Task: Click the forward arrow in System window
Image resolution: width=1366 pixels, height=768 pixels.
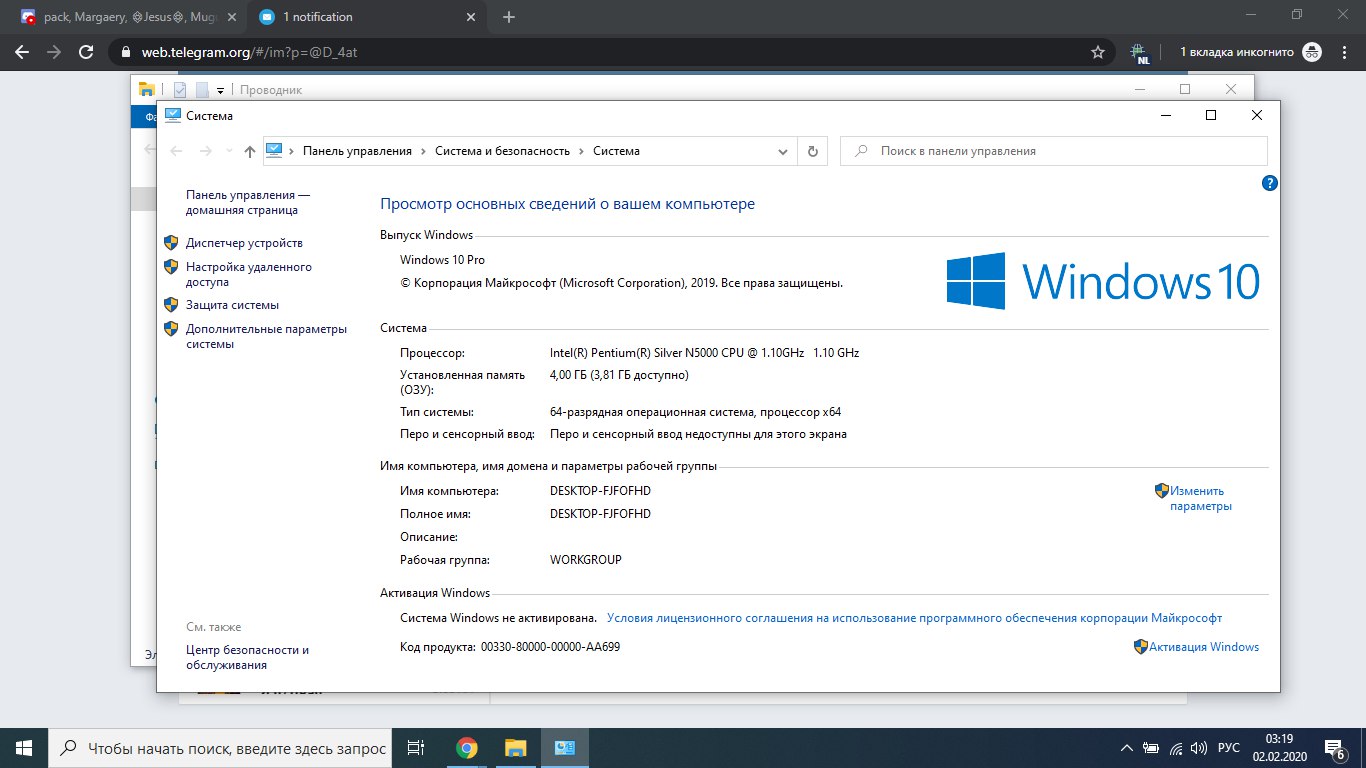Action: (205, 151)
